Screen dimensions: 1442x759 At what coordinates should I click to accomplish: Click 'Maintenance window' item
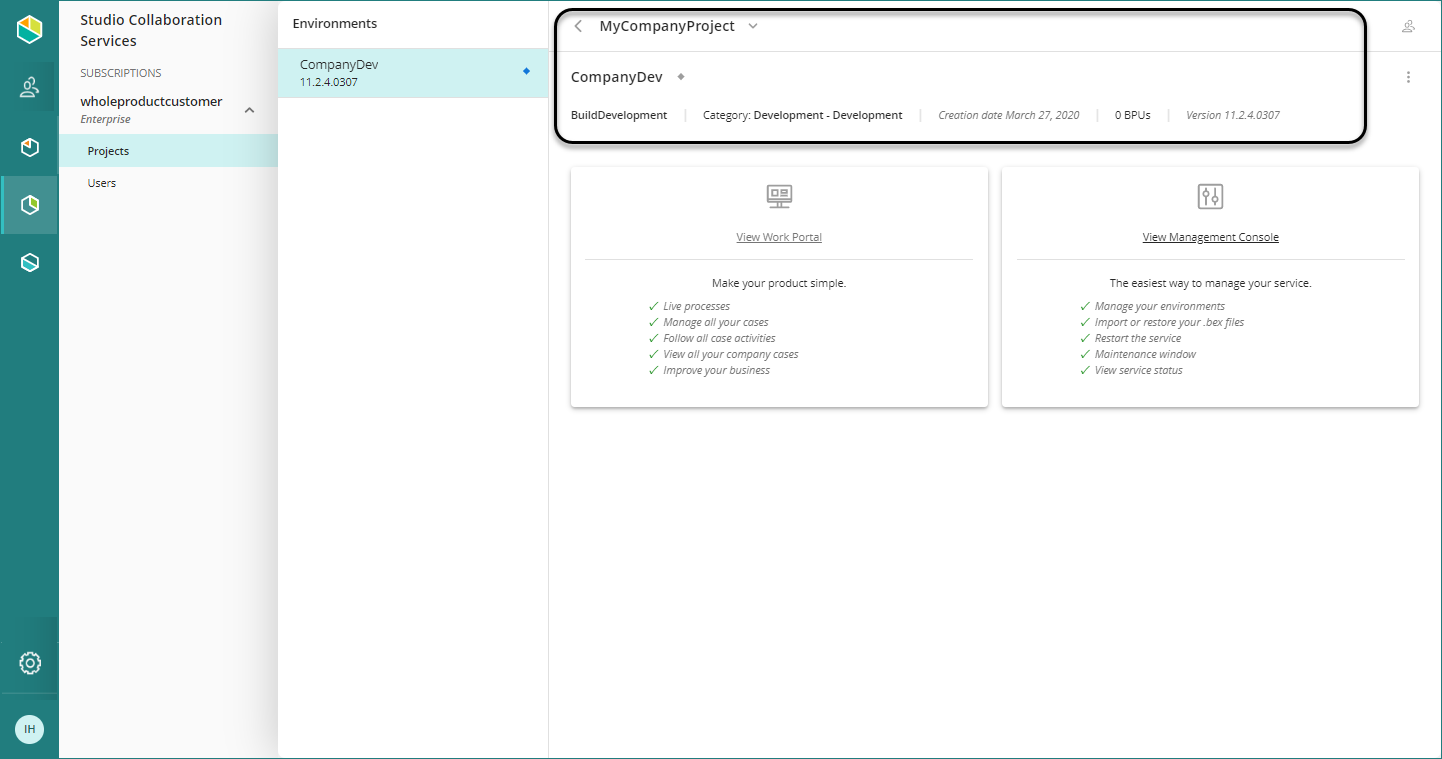(x=1145, y=354)
